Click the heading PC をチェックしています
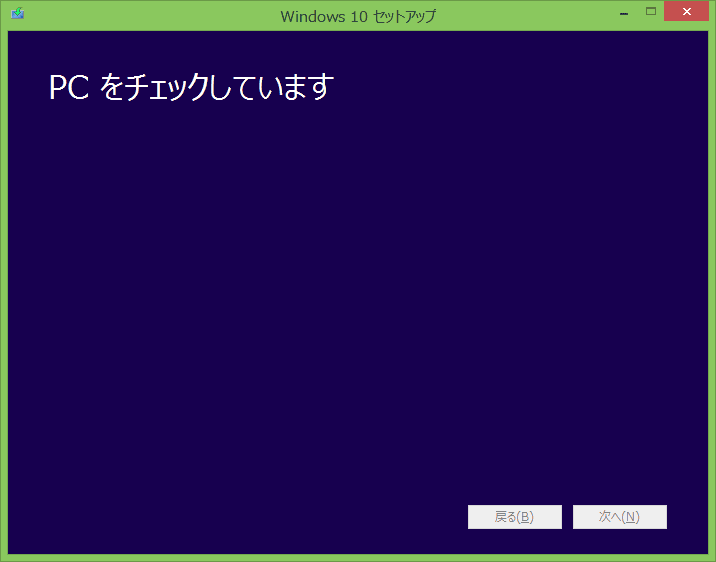 191,87
